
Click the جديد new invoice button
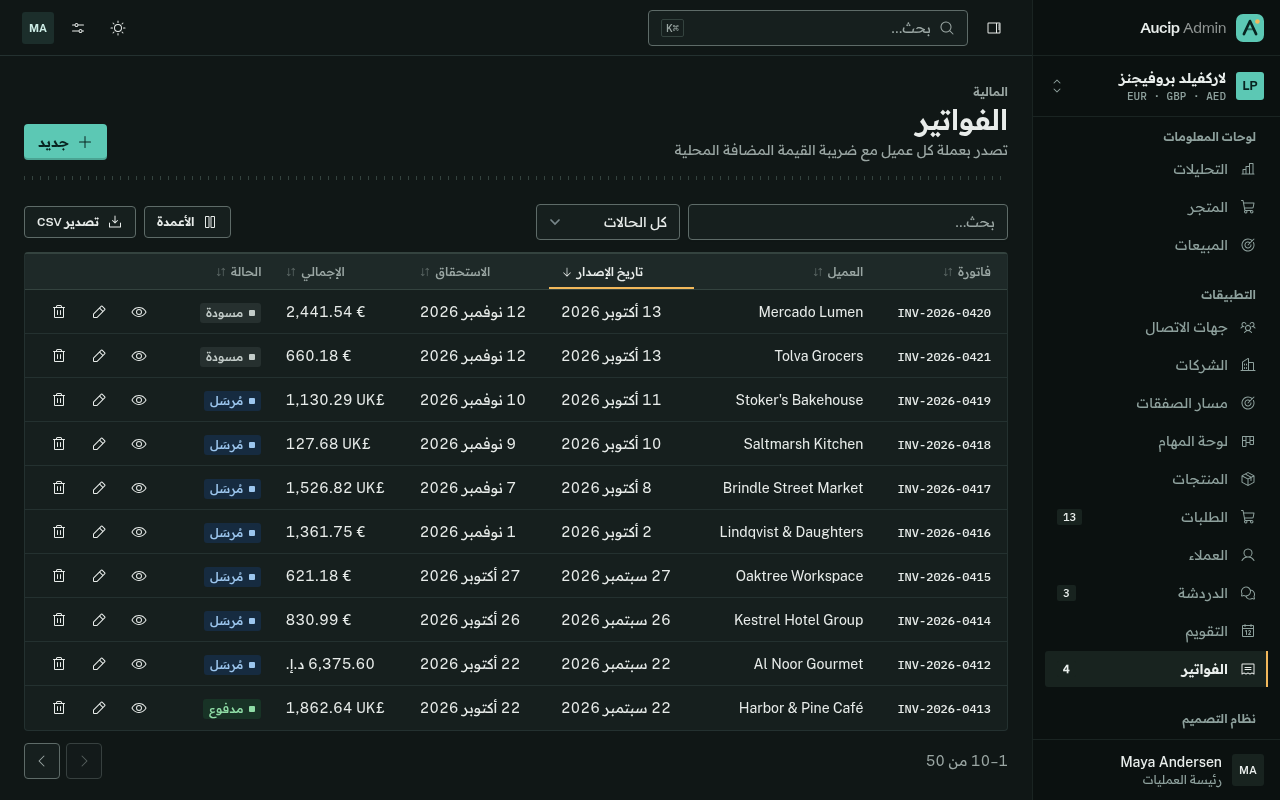click(x=65, y=142)
